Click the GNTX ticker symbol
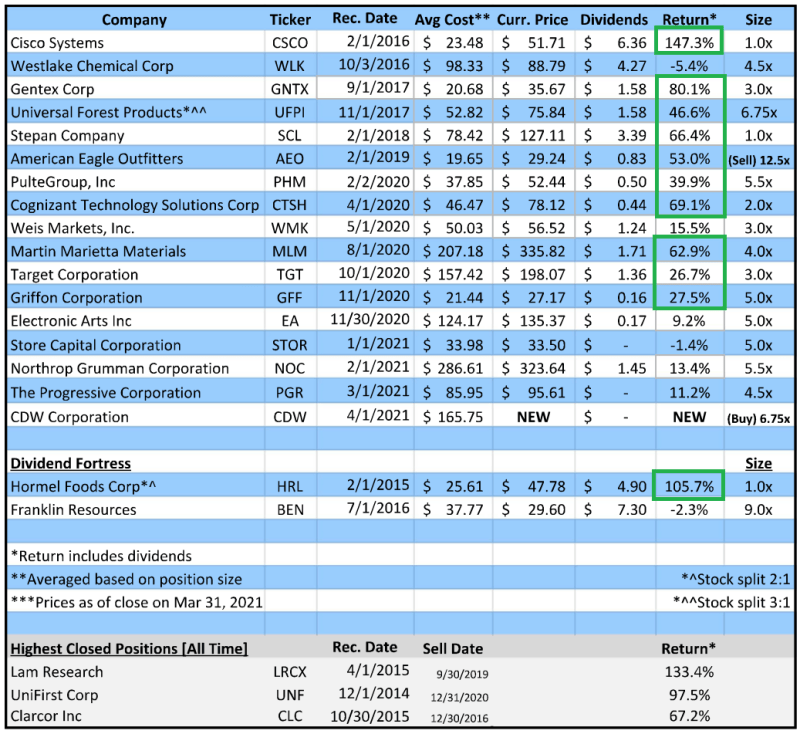The width and height of the screenshot is (800, 734). coord(290,89)
